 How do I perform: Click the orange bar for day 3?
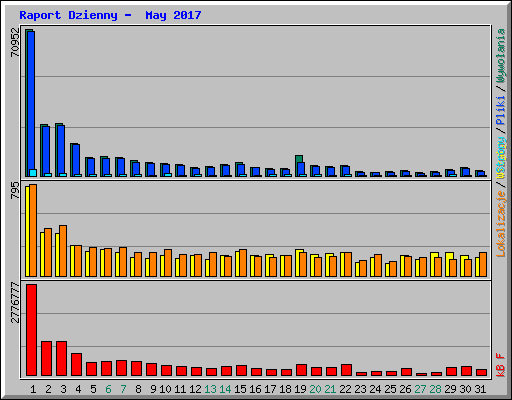pyautogui.click(x=63, y=251)
